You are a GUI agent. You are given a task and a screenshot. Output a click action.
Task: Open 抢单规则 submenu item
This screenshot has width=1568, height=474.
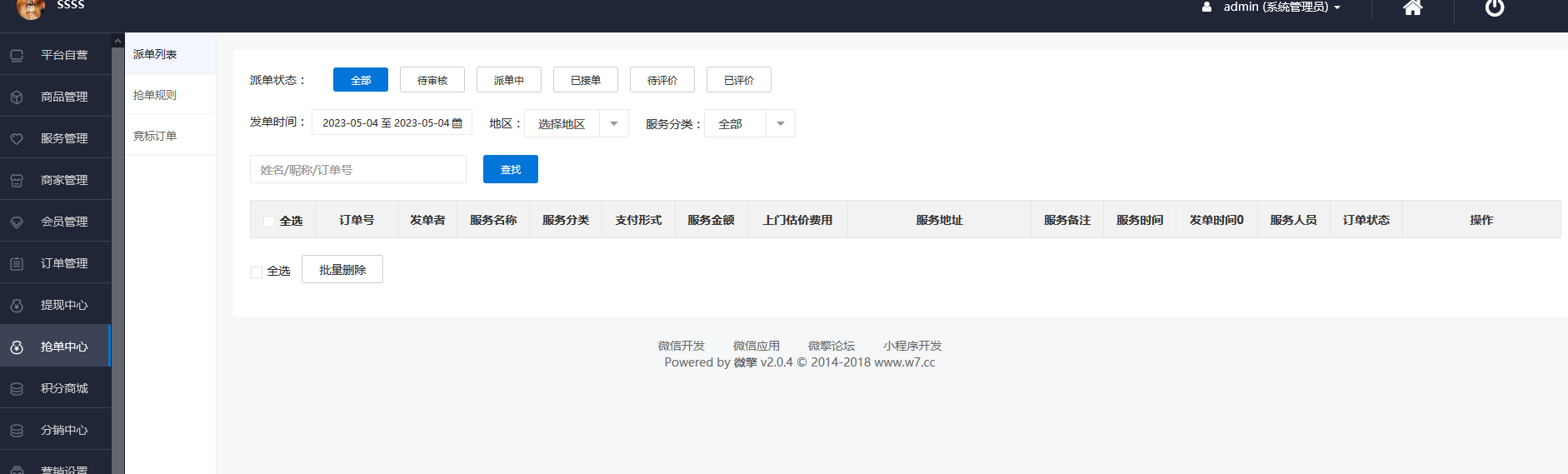coord(170,95)
